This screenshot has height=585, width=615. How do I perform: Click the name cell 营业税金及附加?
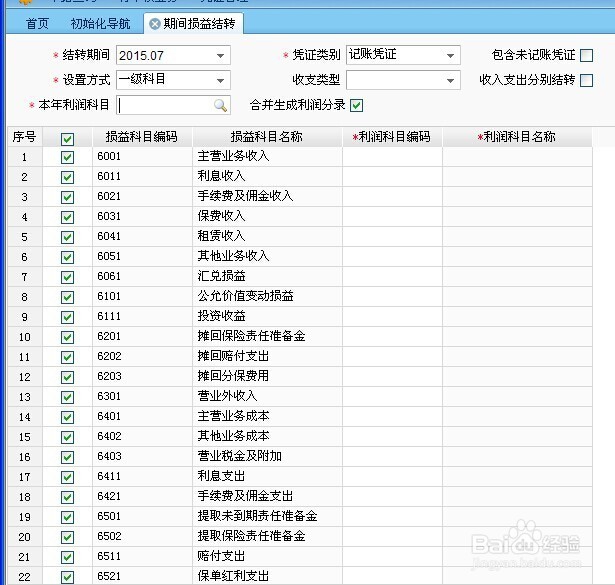point(267,457)
